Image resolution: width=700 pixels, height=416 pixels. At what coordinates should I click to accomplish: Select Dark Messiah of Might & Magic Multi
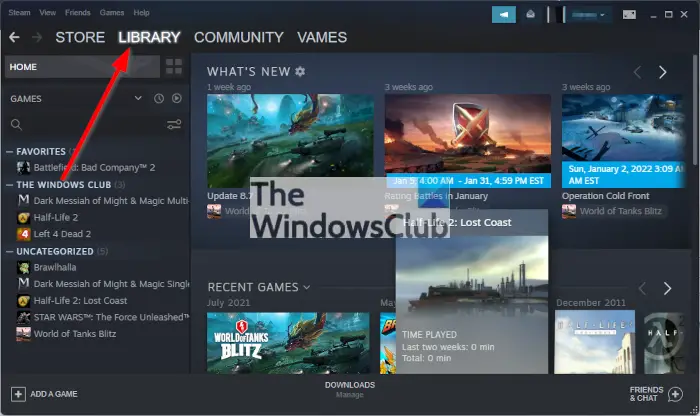coord(111,201)
